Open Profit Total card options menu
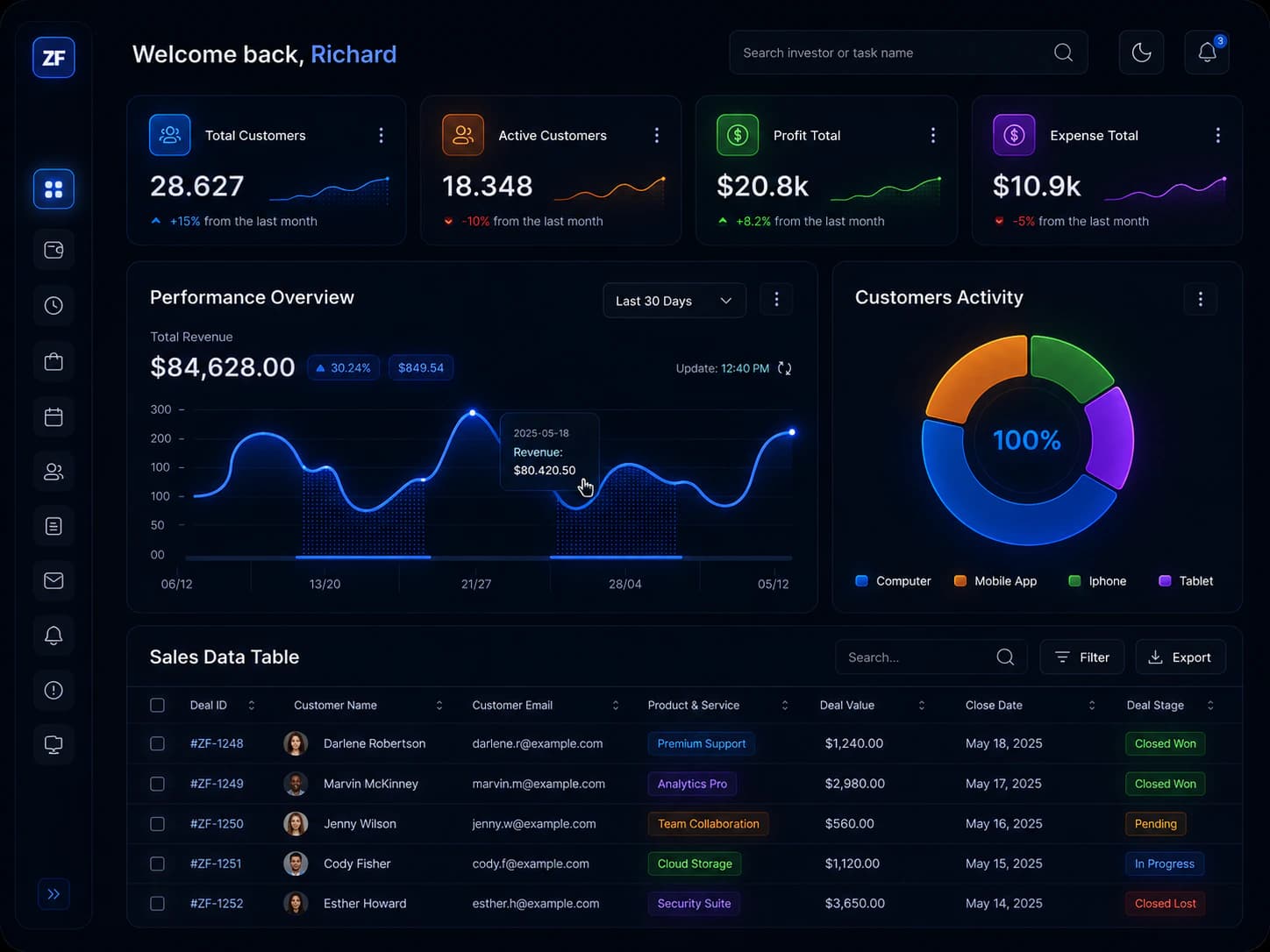This screenshot has height=952, width=1270. coord(932,135)
